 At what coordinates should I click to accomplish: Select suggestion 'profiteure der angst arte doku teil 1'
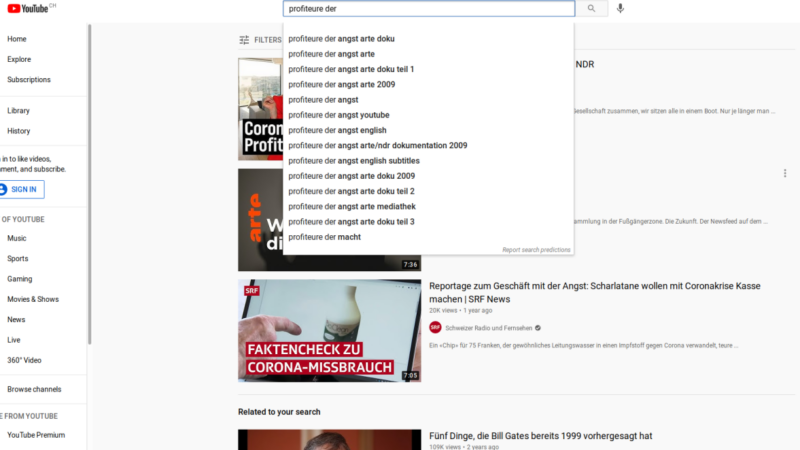(429, 69)
